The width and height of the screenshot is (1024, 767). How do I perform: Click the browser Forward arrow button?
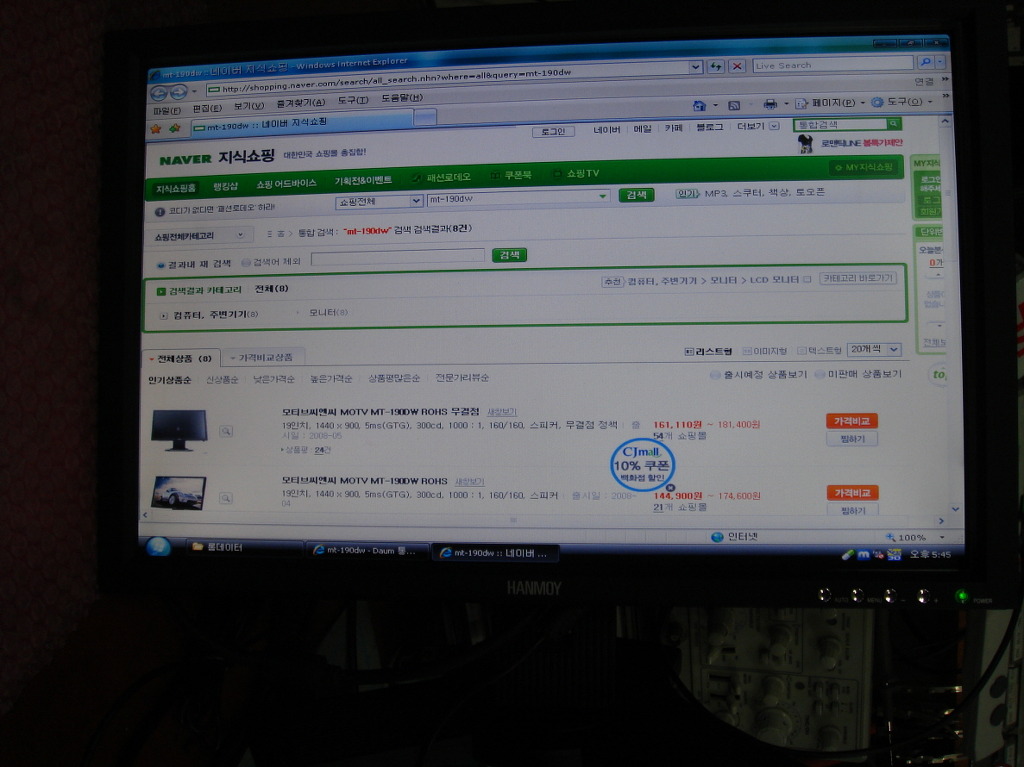pos(179,92)
